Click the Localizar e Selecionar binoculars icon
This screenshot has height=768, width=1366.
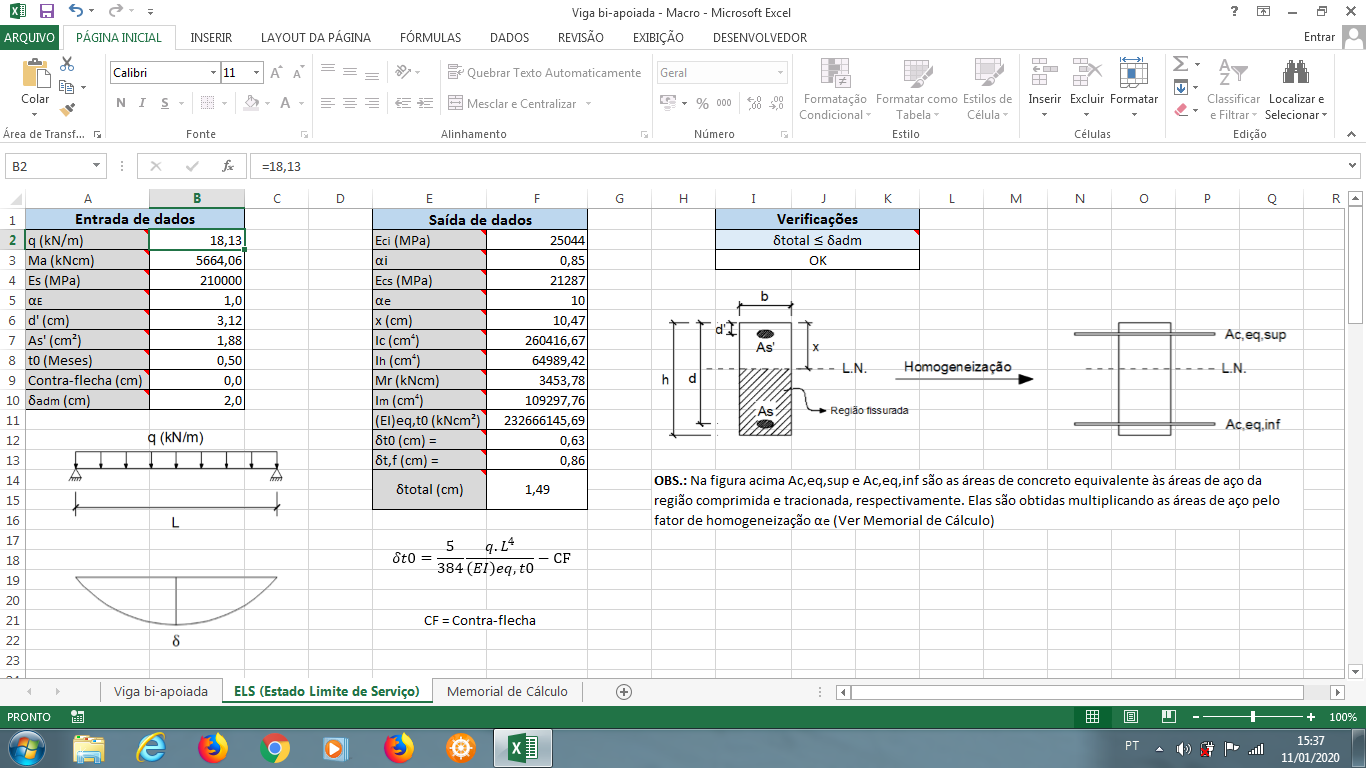[x=1296, y=72]
